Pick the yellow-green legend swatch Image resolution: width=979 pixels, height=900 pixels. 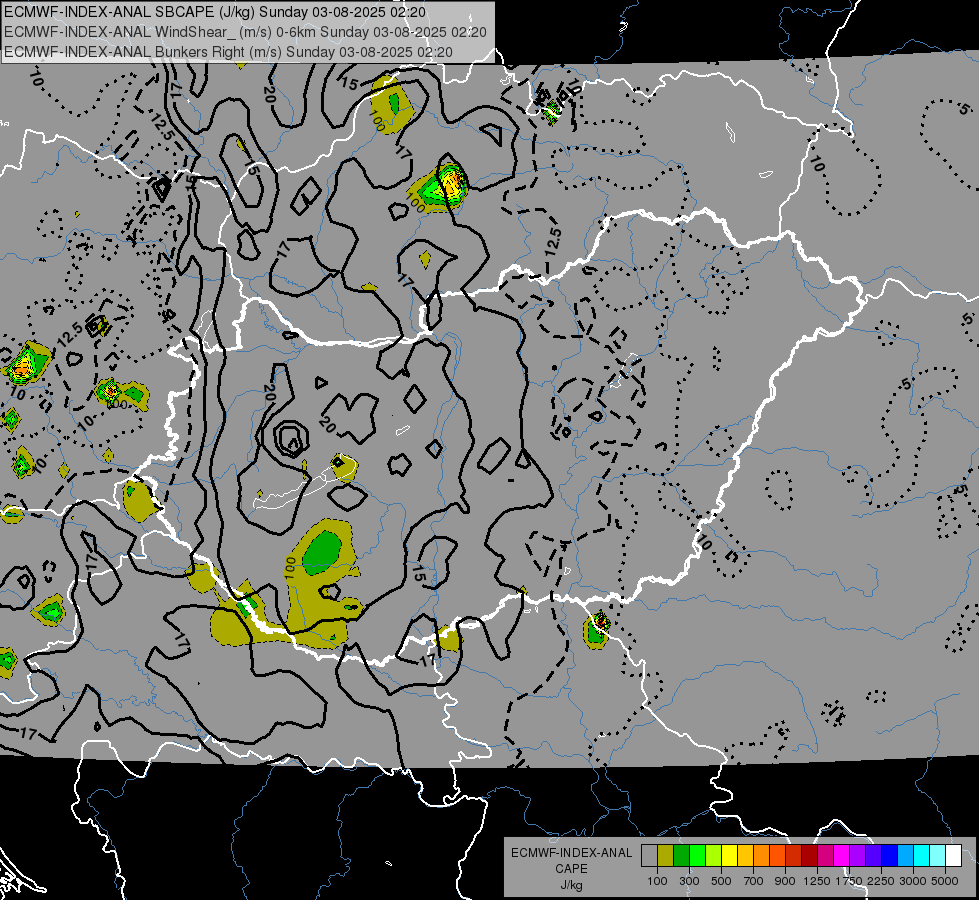click(x=713, y=856)
